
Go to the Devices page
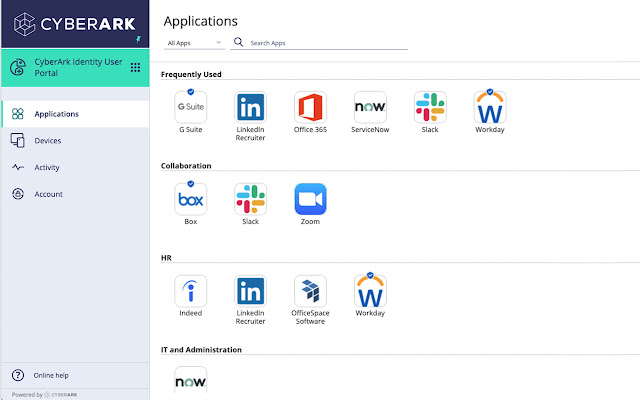click(x=75, y=140)
